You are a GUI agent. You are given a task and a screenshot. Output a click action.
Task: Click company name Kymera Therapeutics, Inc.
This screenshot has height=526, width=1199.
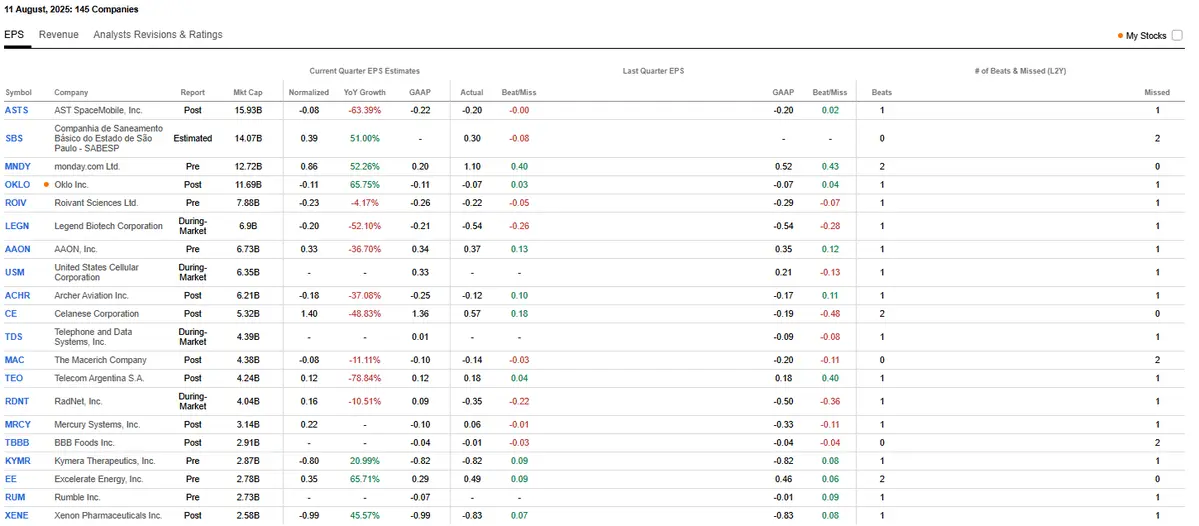pos(105,461)
